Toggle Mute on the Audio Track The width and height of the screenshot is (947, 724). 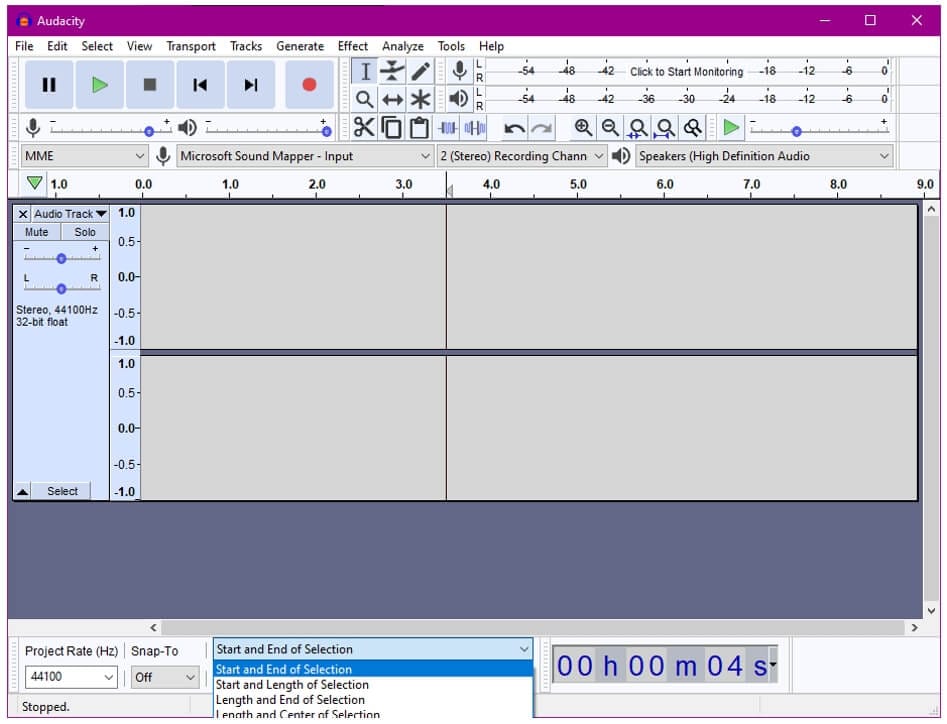(37, 232)
